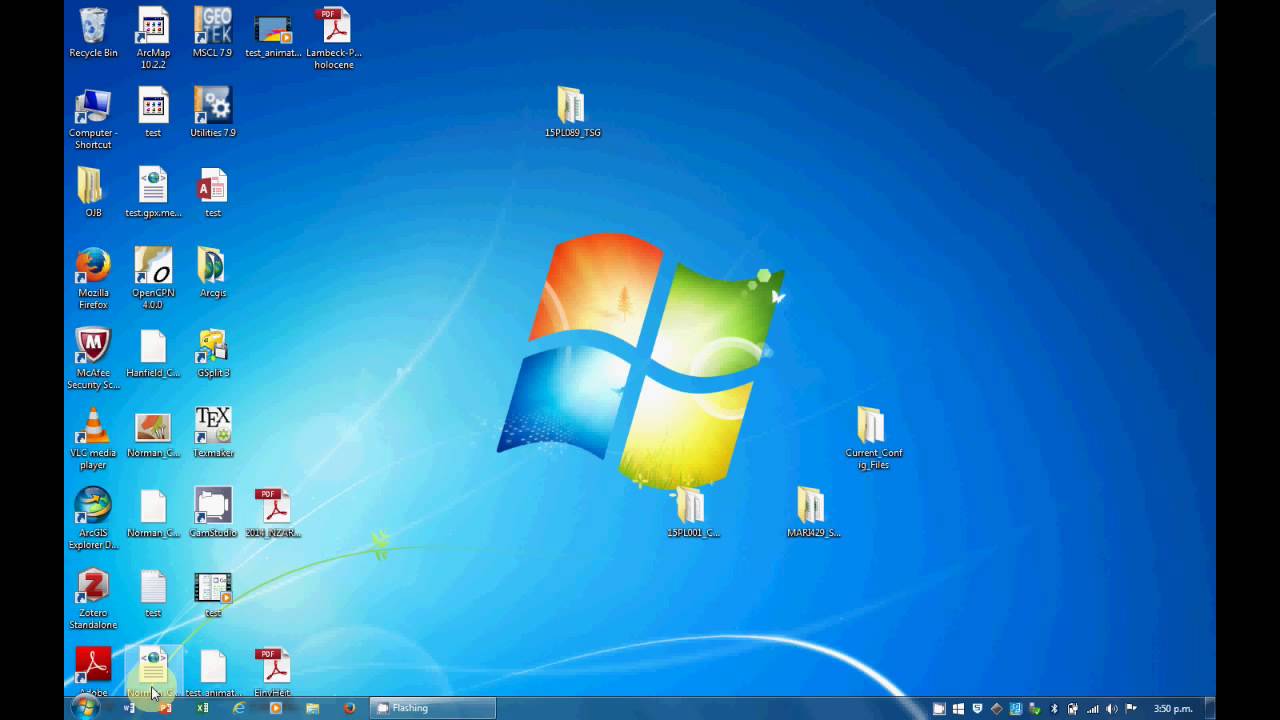This screenshot has height=720, width=1280.
Task: Open PowerPoint from the taskbar
Action: pyautogui.click(x=165, y=708)
